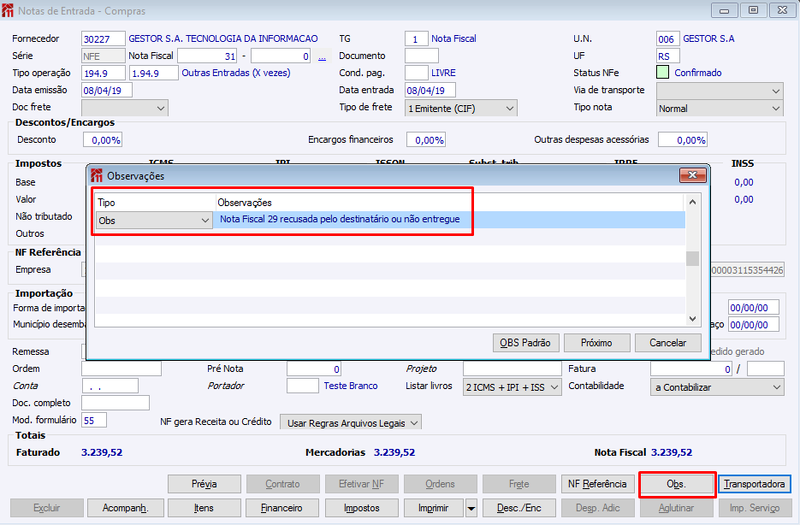Image resolution: width=800 pixels, height=525 pixels.
Task: Click the Nota Fiscal suffix field 0
Action: (281, 56)
